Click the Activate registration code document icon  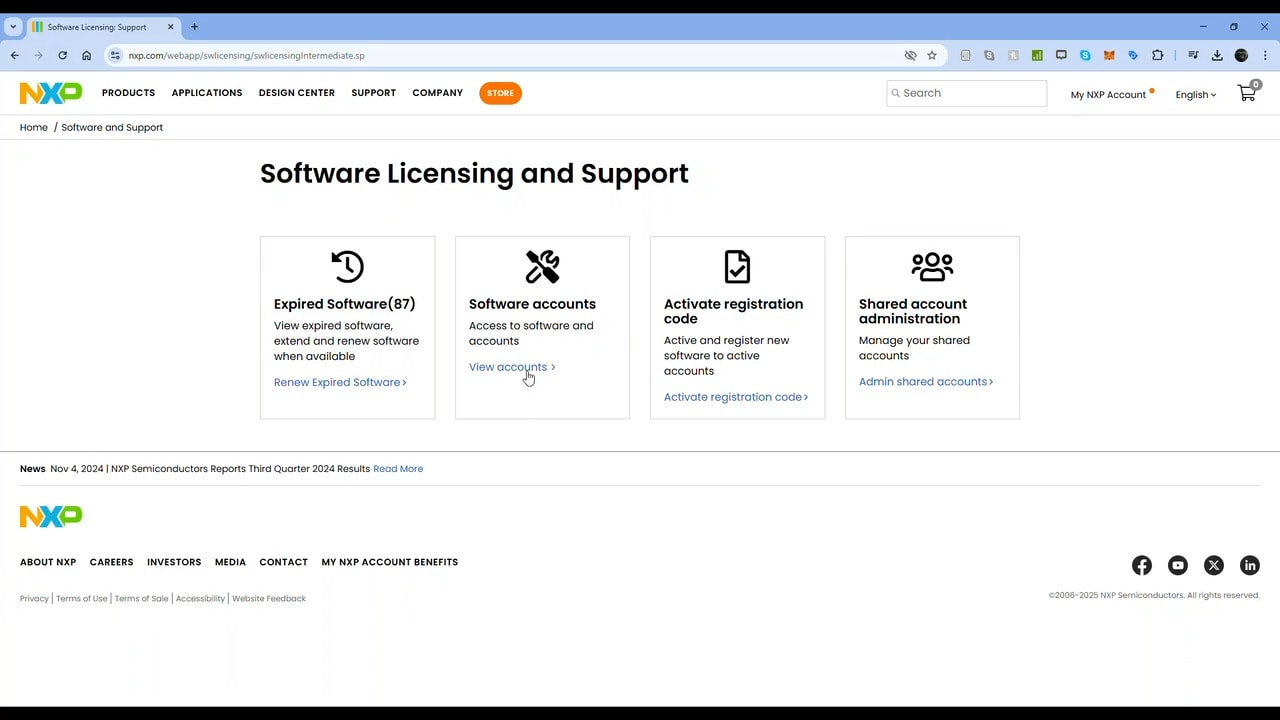(x=737, y=267)
